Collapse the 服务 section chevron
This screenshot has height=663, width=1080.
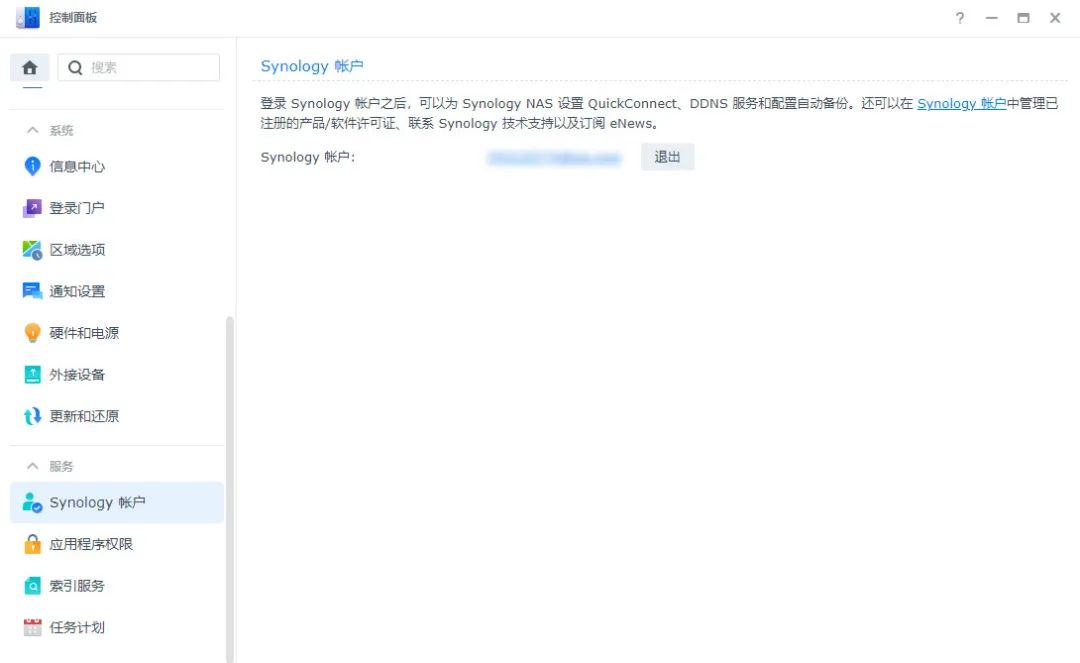[32, 466]
